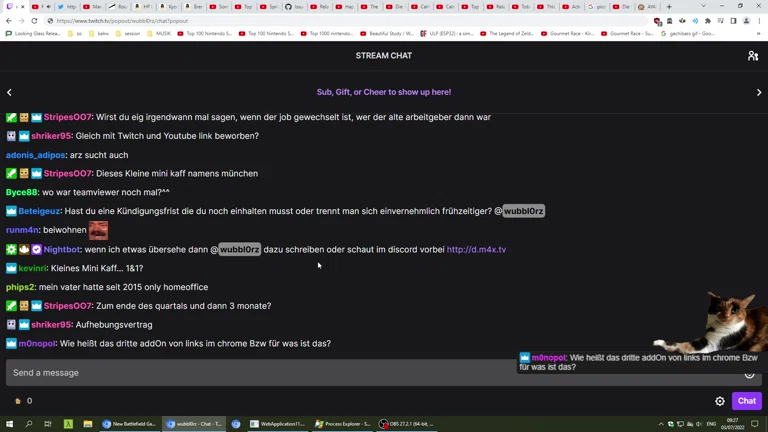
Task: Switch to OBS 27.2.1 in taskbar
Action: point(407,424)
